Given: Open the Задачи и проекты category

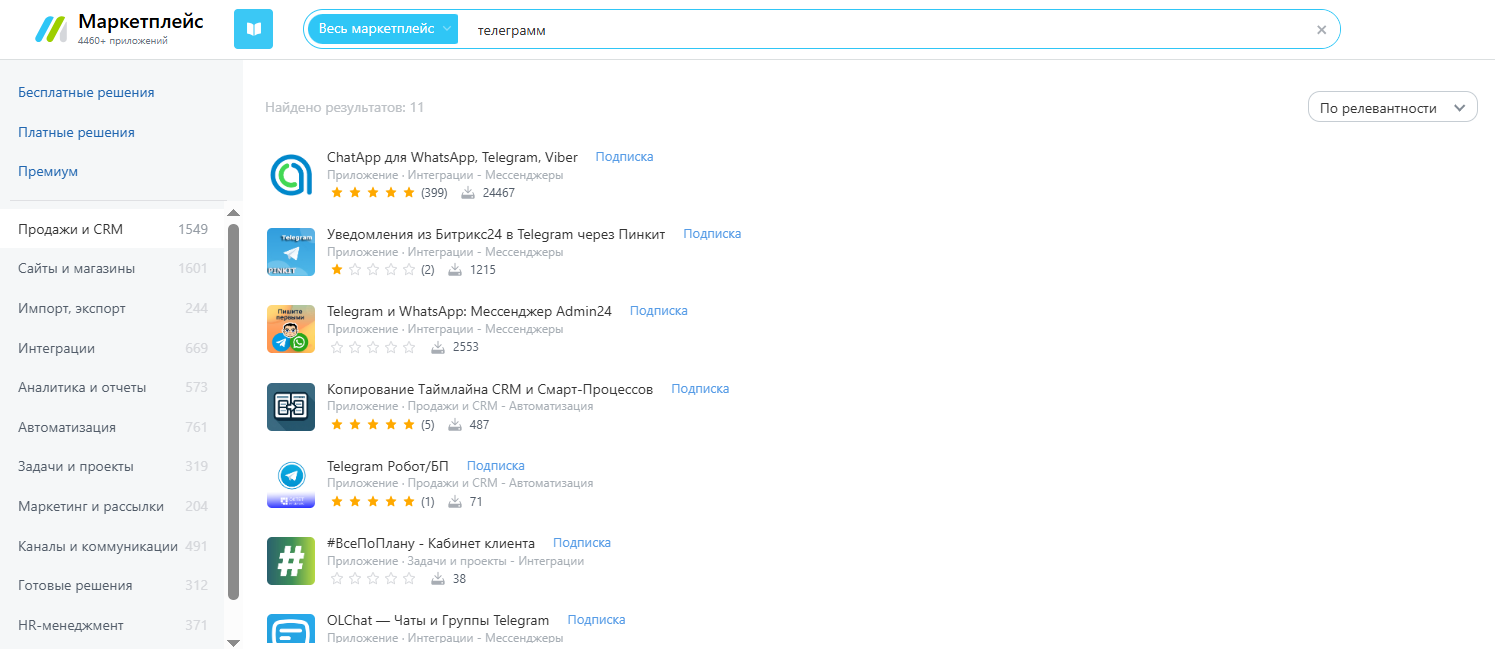Looking at the screenshot, I should point(113,466).
